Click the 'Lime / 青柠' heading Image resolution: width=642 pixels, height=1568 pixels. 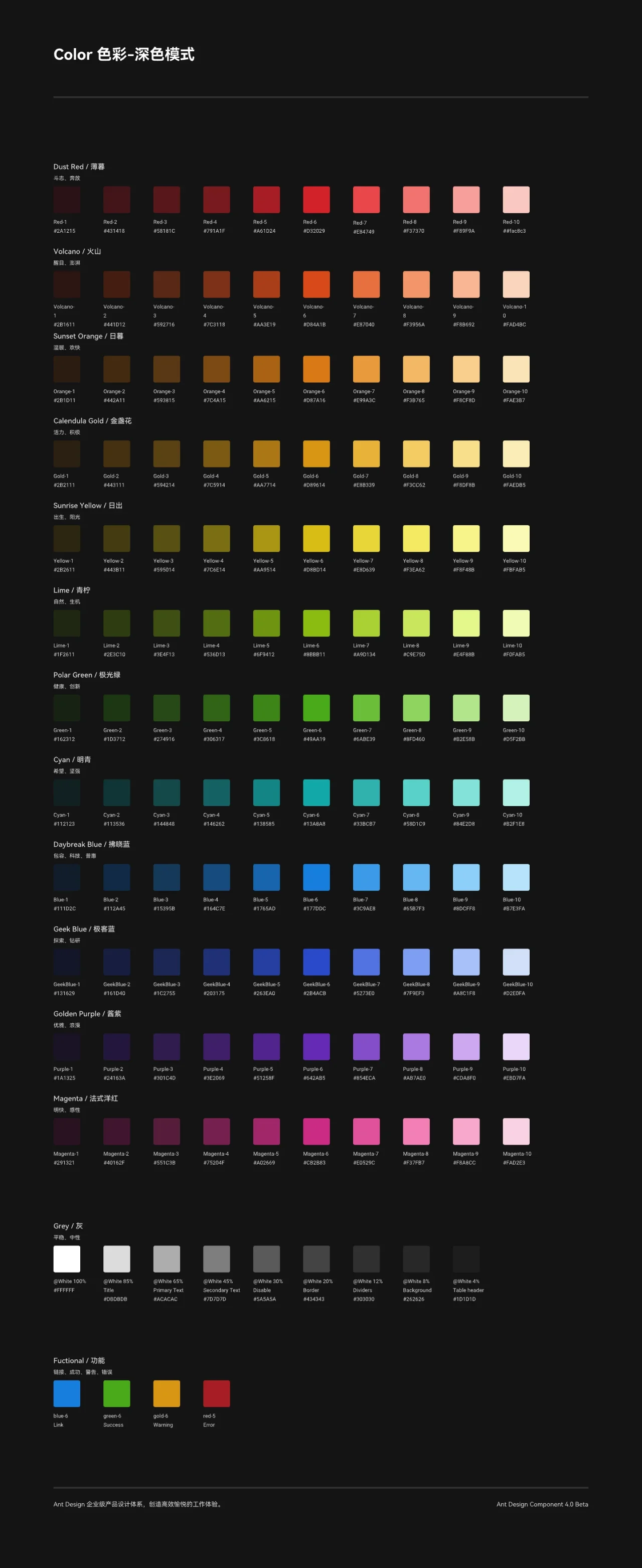72,589
